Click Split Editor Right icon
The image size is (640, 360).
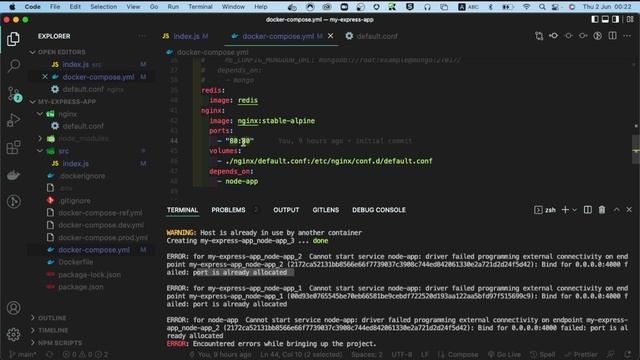point(613,36)
